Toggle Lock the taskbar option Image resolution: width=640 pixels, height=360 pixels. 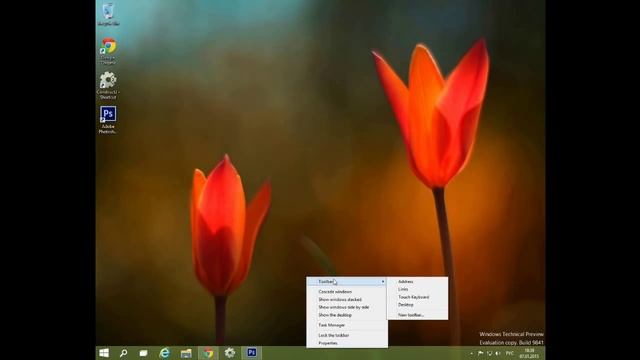point(346,336)
